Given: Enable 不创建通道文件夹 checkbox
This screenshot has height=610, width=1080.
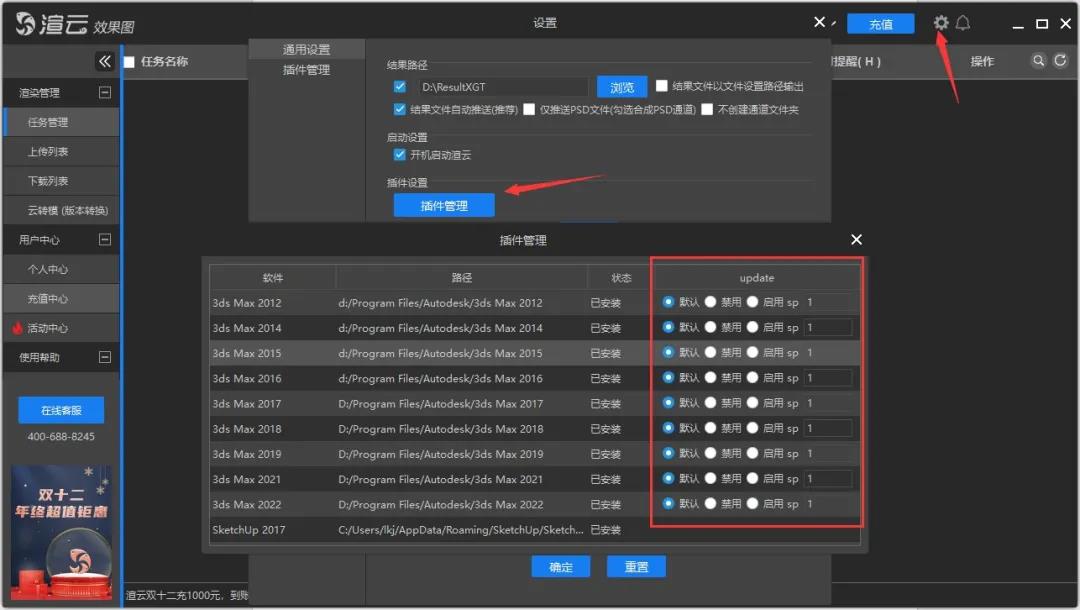Looking at the screenshot, I should (707, 110).
